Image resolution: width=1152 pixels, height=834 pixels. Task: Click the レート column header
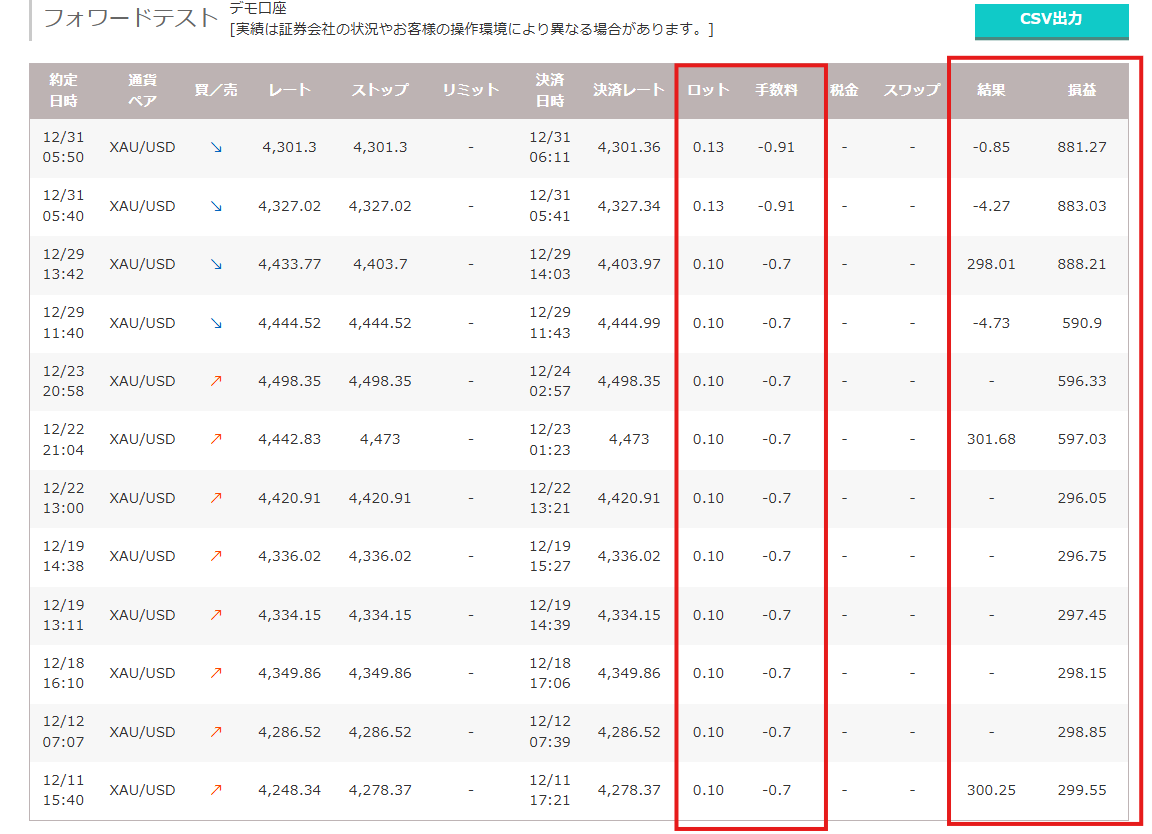289,90
